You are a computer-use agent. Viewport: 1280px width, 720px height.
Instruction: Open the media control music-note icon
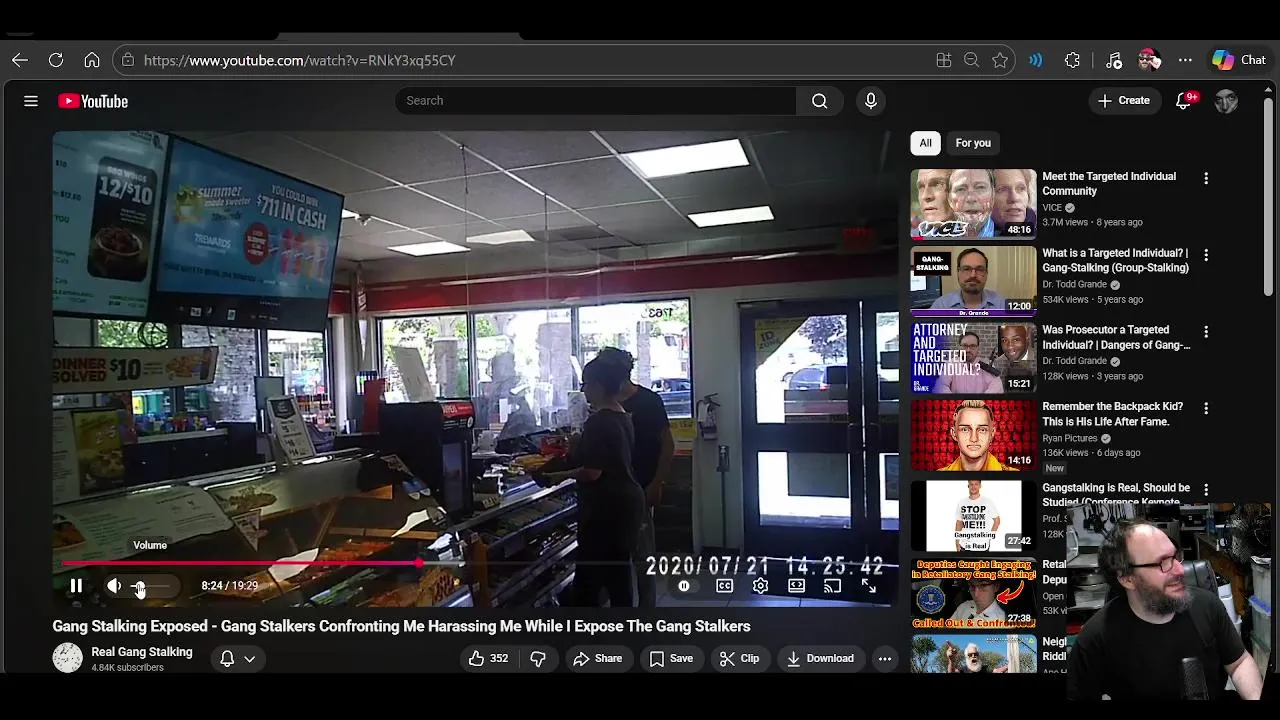(1114, 60)
